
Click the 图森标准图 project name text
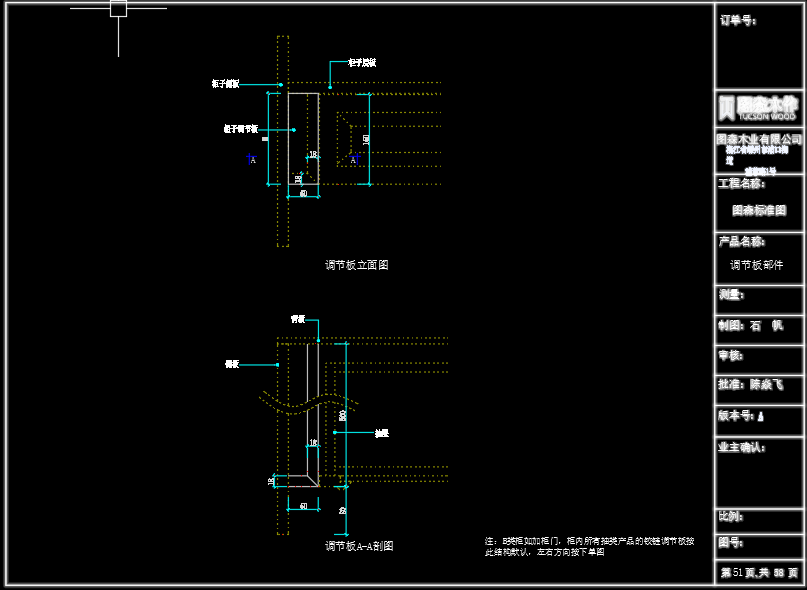tap(759, 211)
